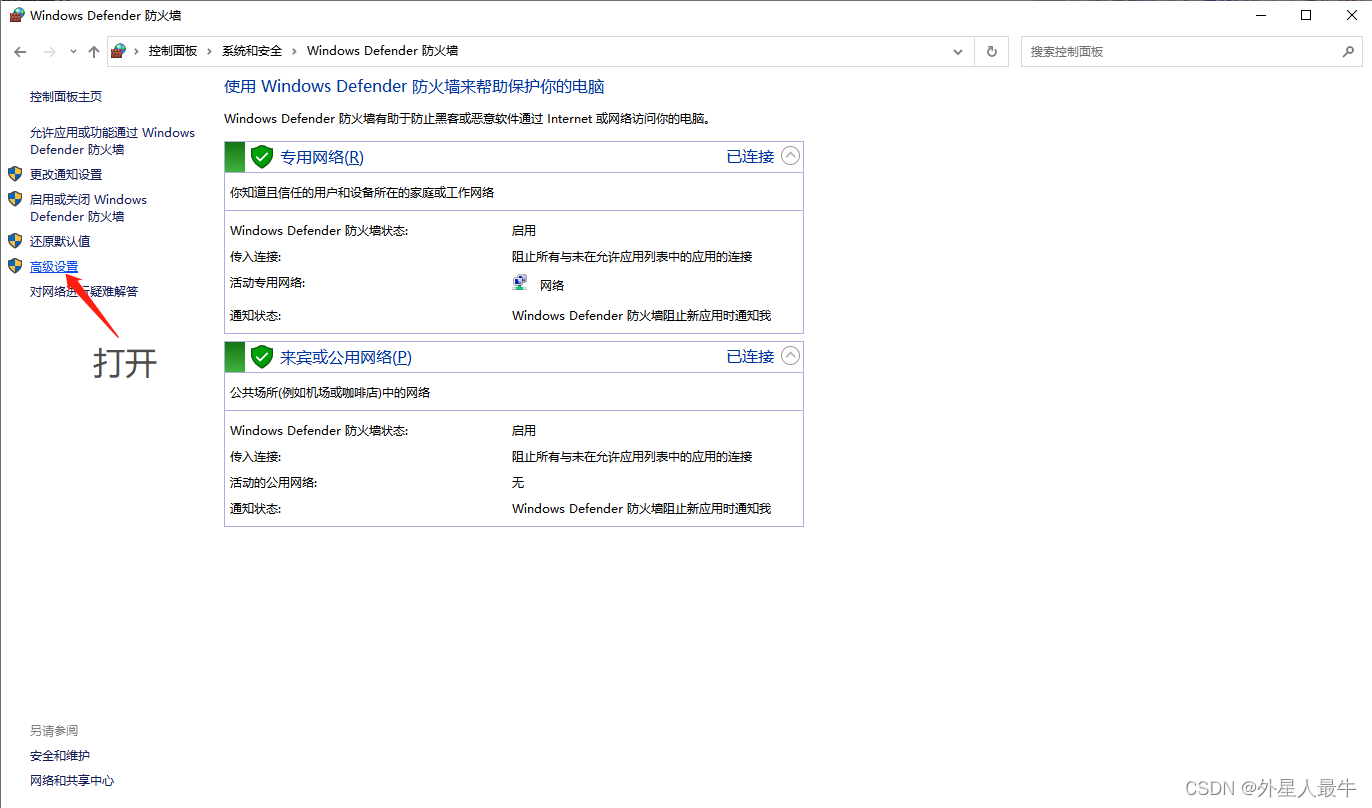This screenshot has height=808, width=1372.
Task: Close the Windows Defender 防火墙 window
Action: click(1350, 15)
